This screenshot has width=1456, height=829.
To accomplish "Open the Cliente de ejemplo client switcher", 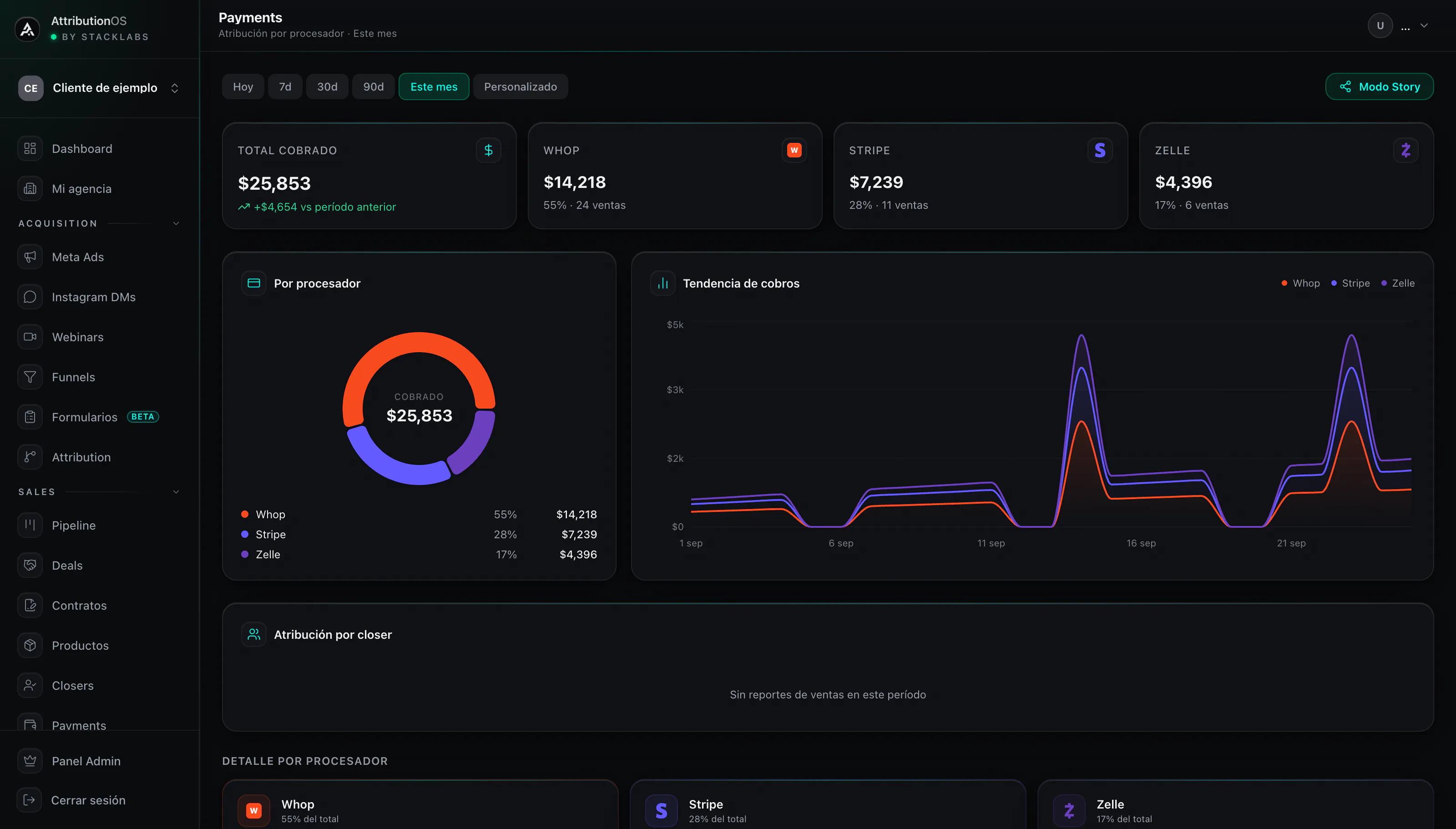I will [100, 88].
